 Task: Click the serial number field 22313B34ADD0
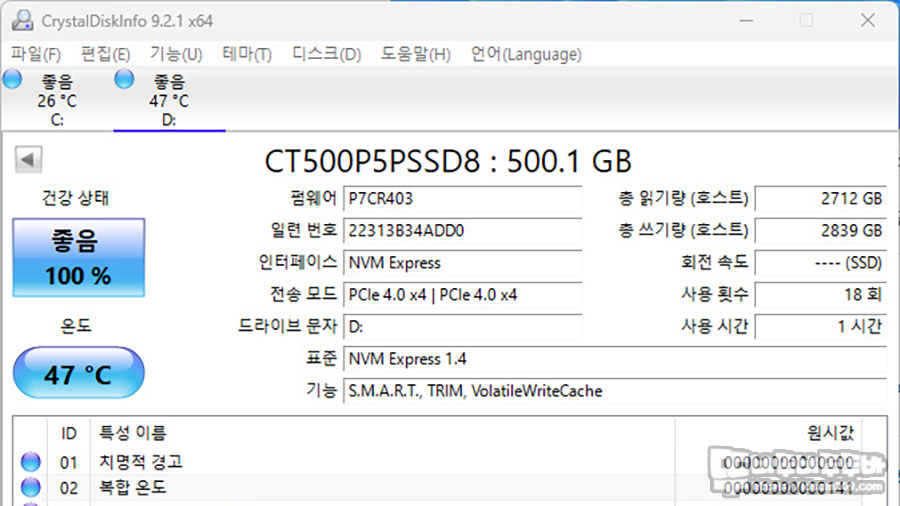[463, 231]
